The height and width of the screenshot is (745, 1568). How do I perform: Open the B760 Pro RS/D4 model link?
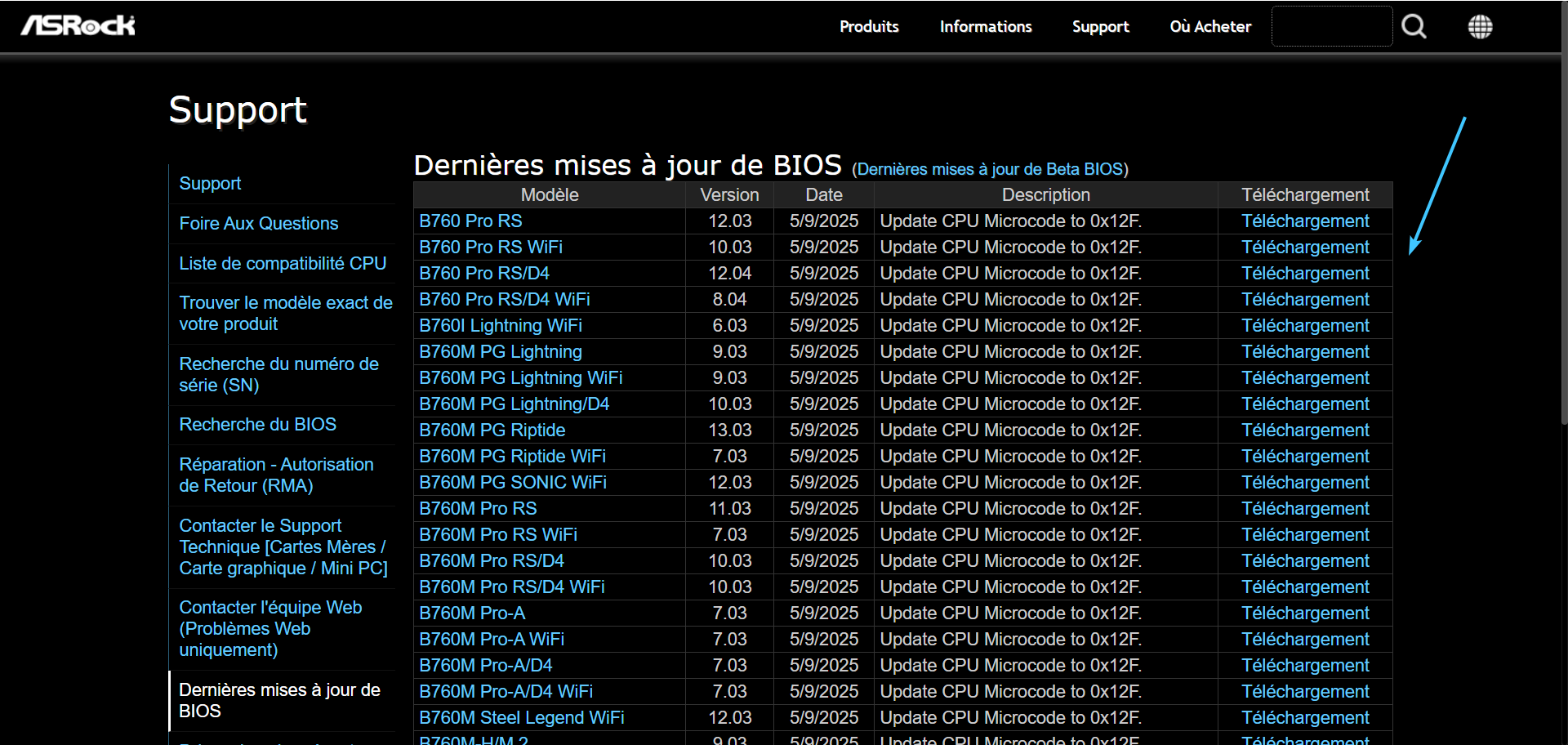pyautogui.click(x=484, y=274)
